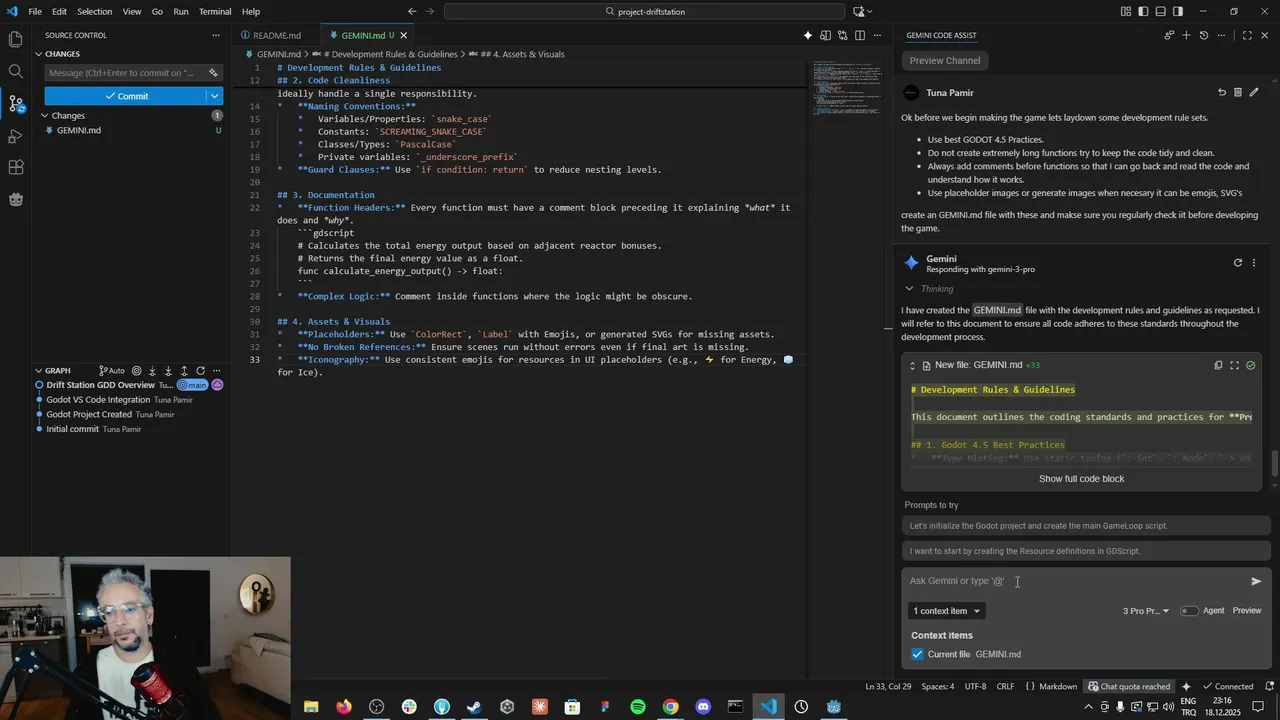Viewport: 1280px width, 720px height.
Task: Click the editor minimap
Action: click(847, 90)
